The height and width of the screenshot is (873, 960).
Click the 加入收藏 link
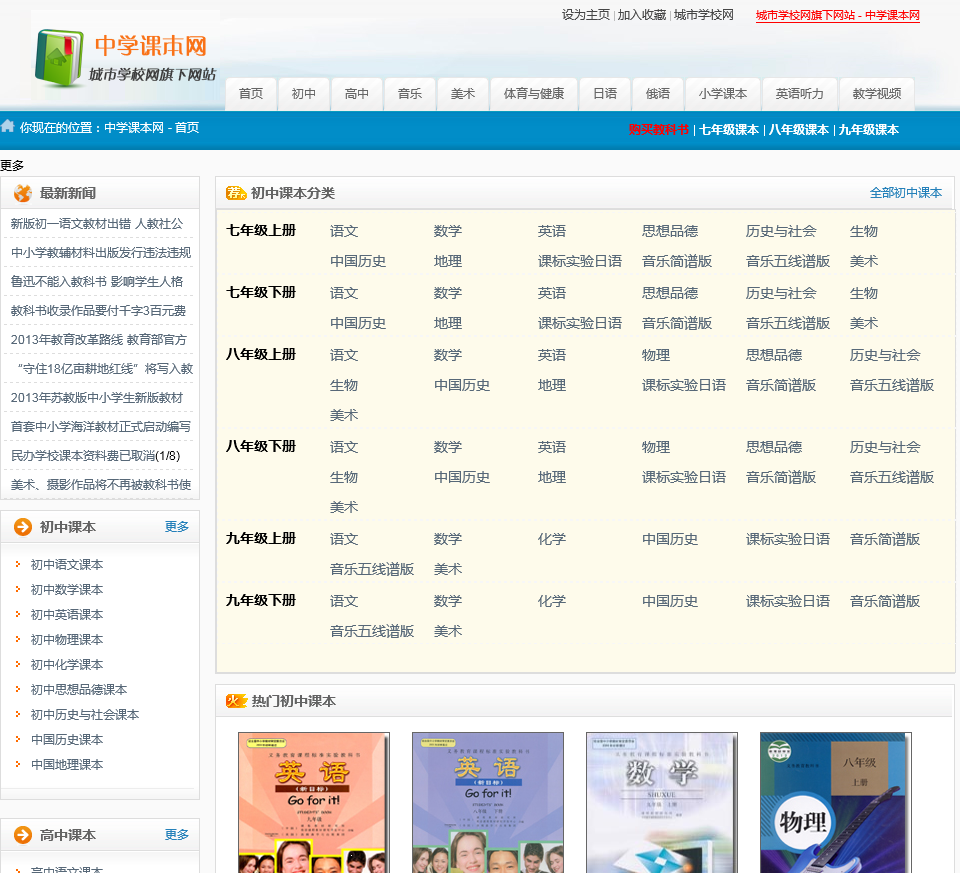642,15
